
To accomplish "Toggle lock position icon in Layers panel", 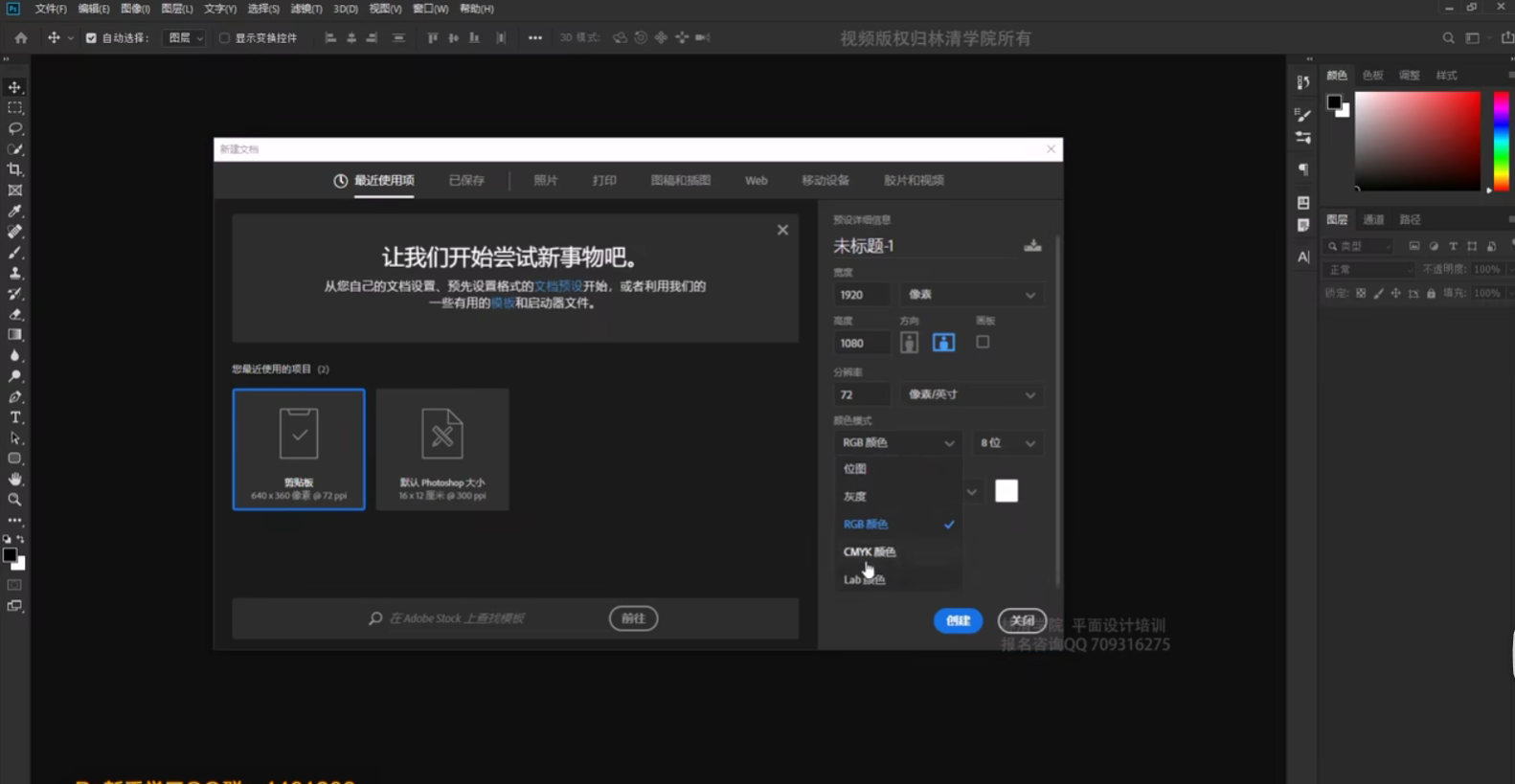I will tap(1395, 294).
